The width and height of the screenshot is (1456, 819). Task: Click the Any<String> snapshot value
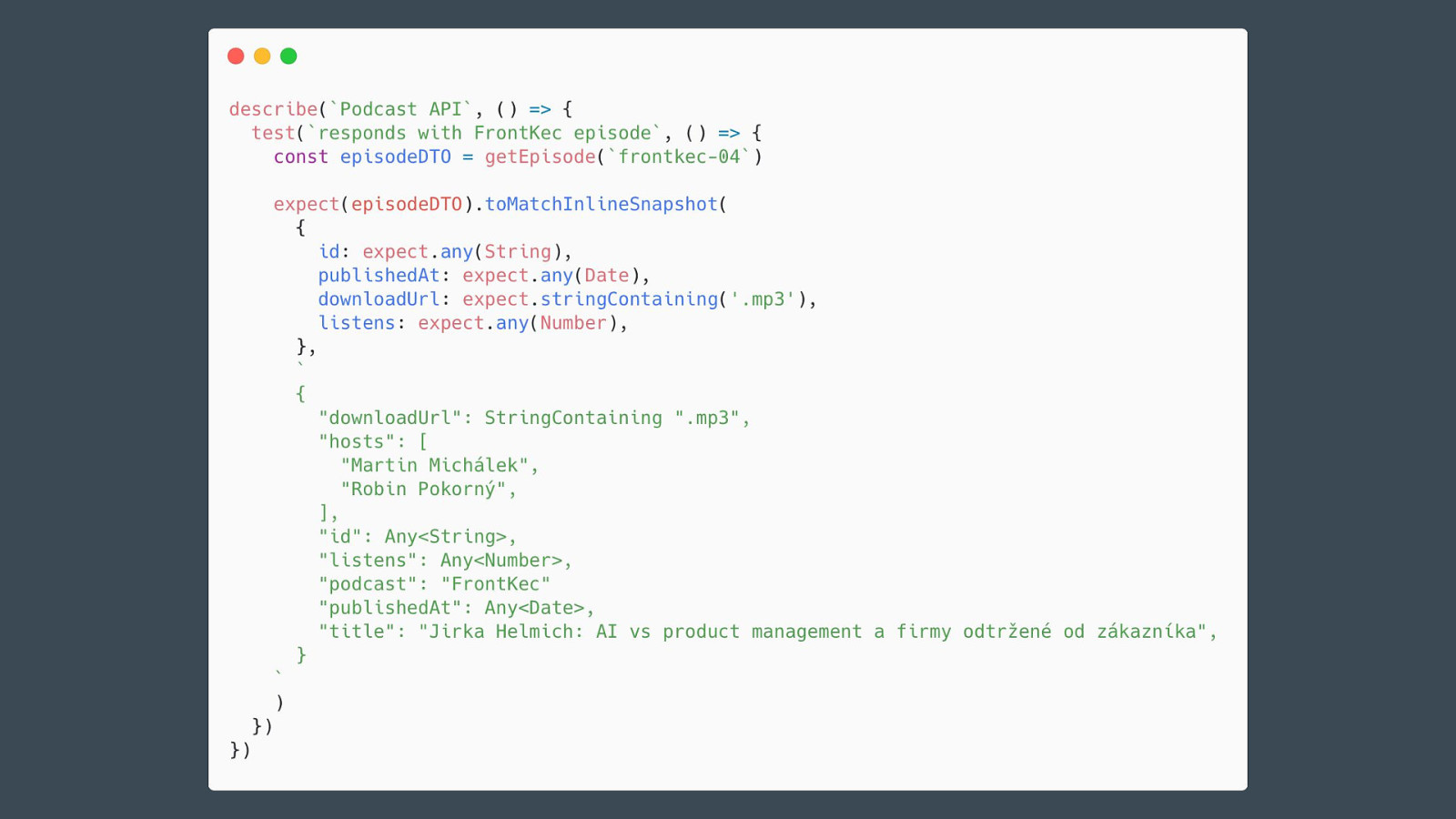click(x=445, y=537)
